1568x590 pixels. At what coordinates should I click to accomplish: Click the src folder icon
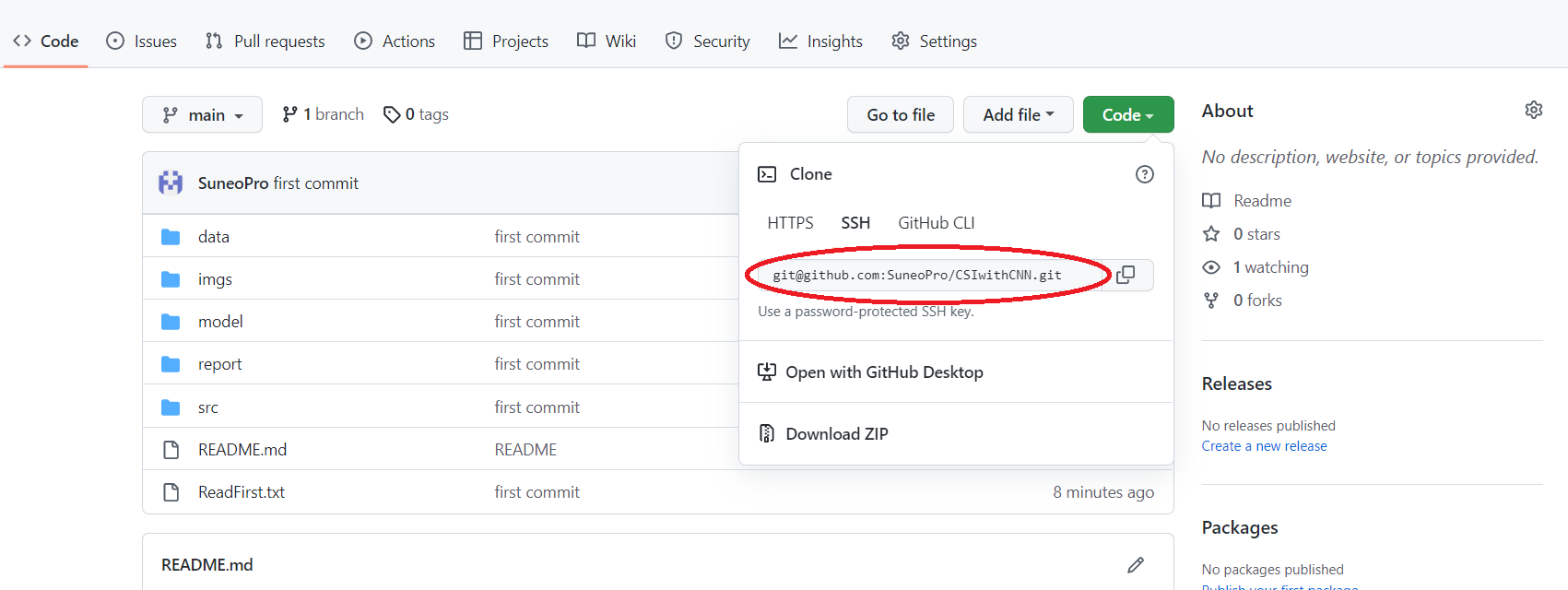171,407
